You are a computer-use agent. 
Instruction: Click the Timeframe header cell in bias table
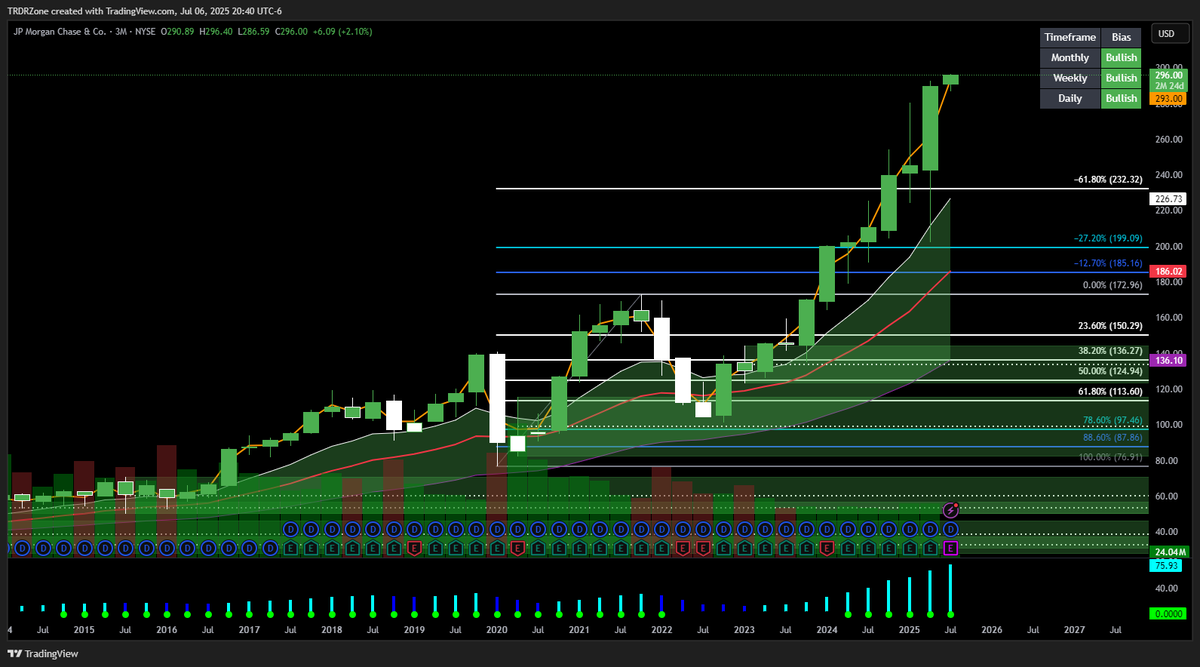point(1069,37)
